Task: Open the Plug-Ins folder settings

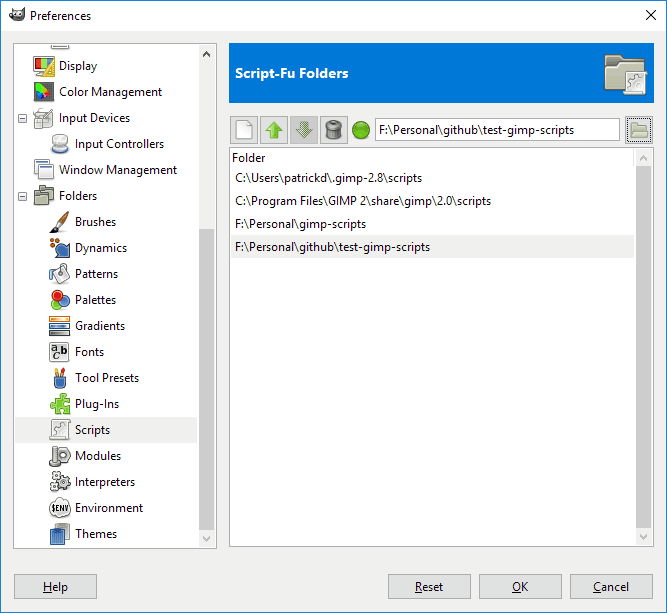Action: tap(96, 404)
